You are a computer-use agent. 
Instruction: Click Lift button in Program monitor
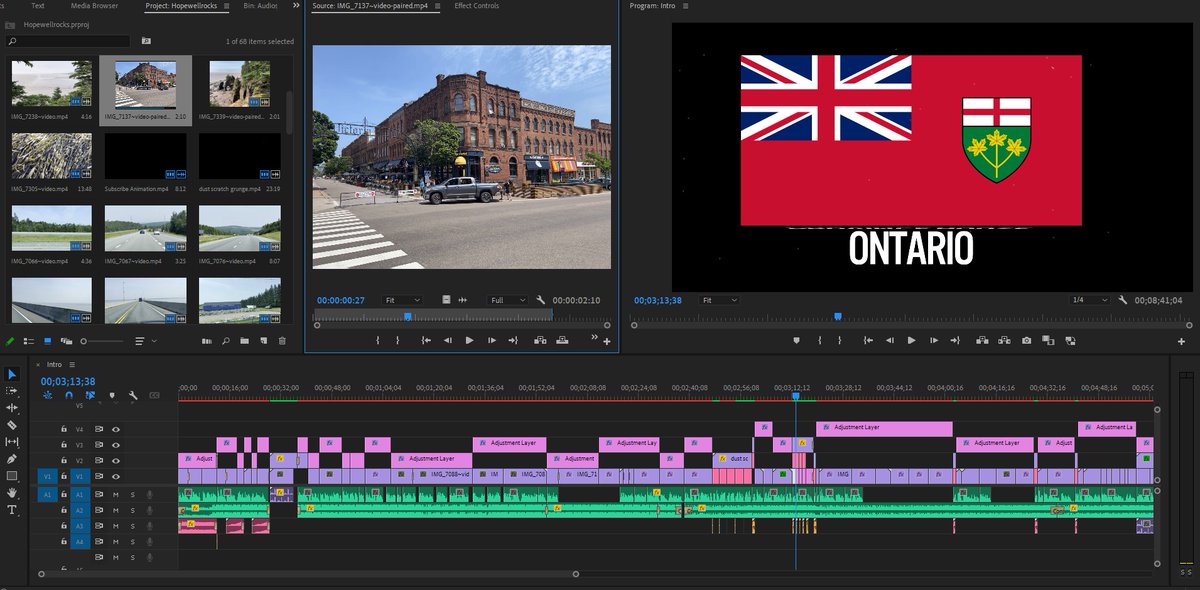point(981,340)
